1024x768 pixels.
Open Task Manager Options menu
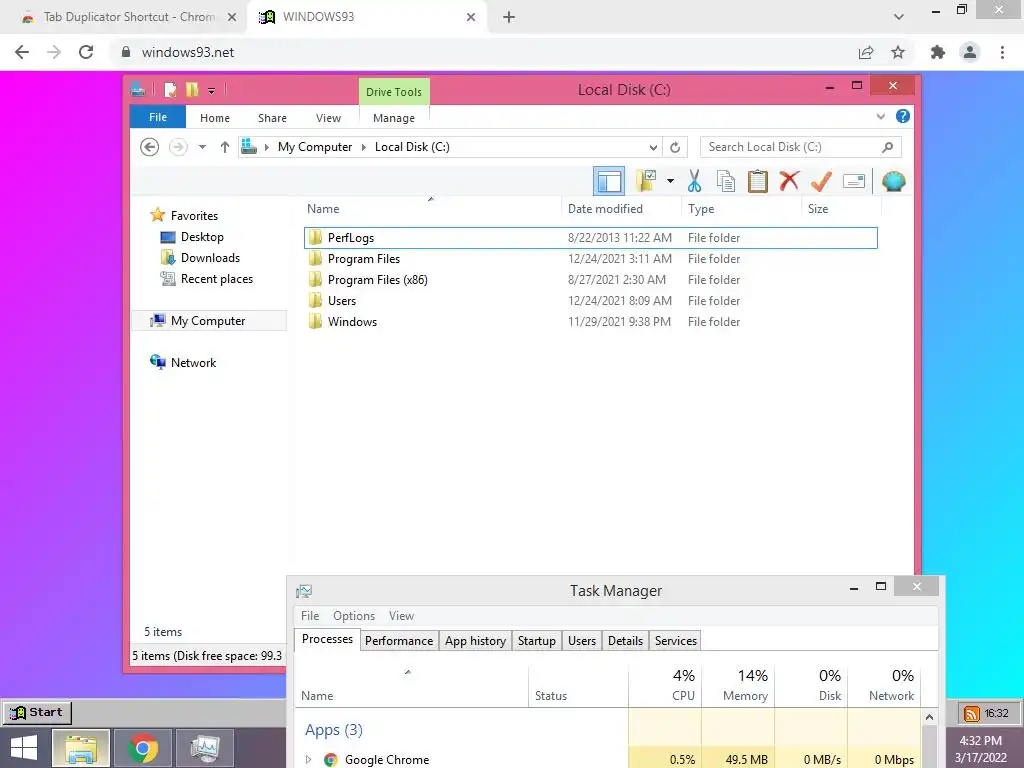point(354,616)
